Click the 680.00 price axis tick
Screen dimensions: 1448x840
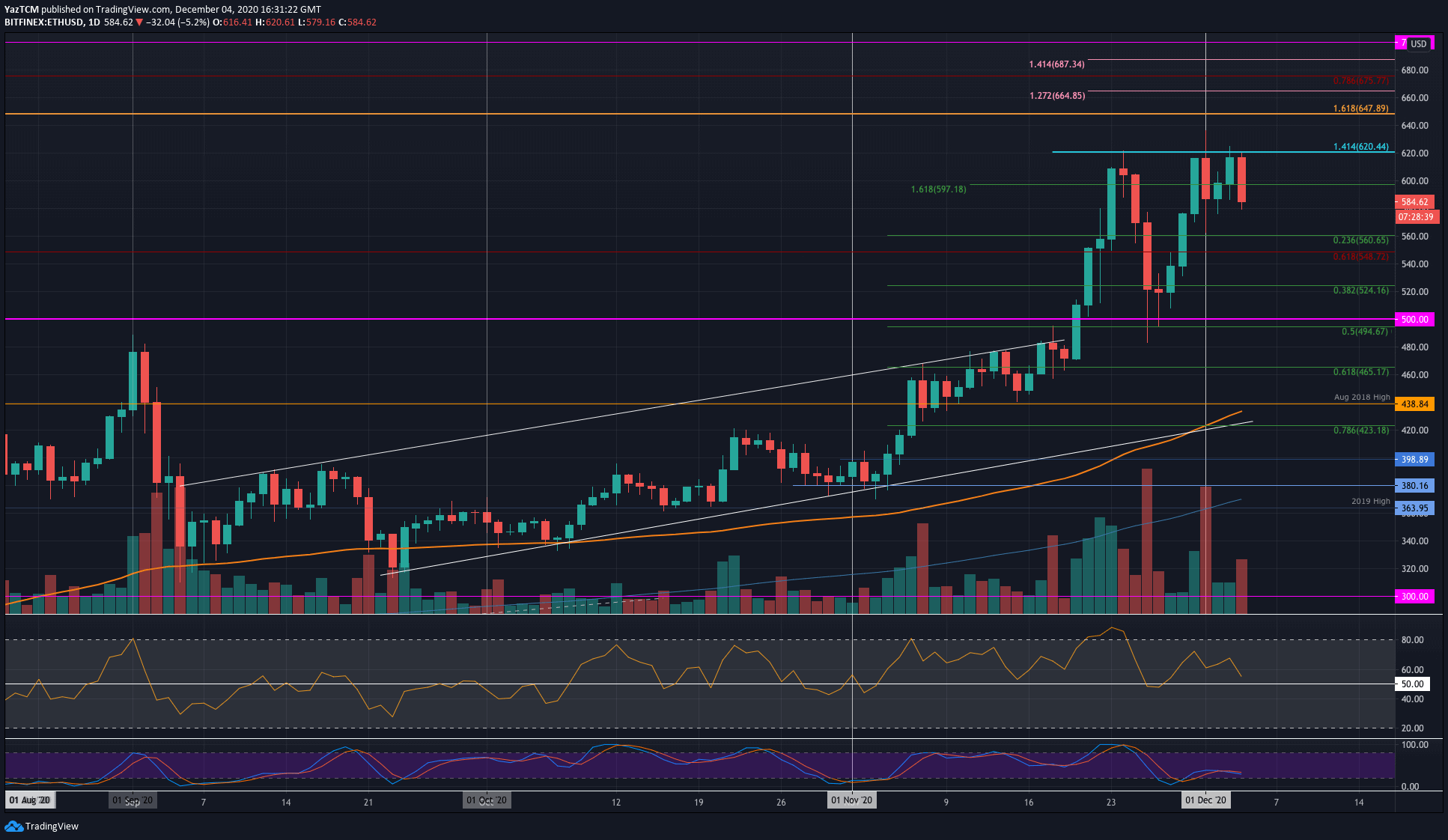tap(1414, 70)
